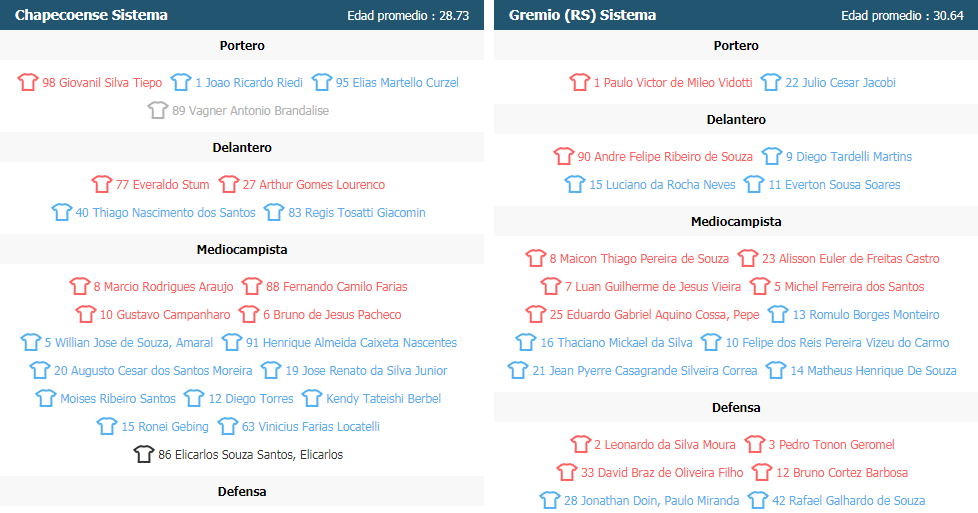
Task: Click the Gremio (RS) Sistema header title
Action: pyautogui.click(x=582, y=15)
